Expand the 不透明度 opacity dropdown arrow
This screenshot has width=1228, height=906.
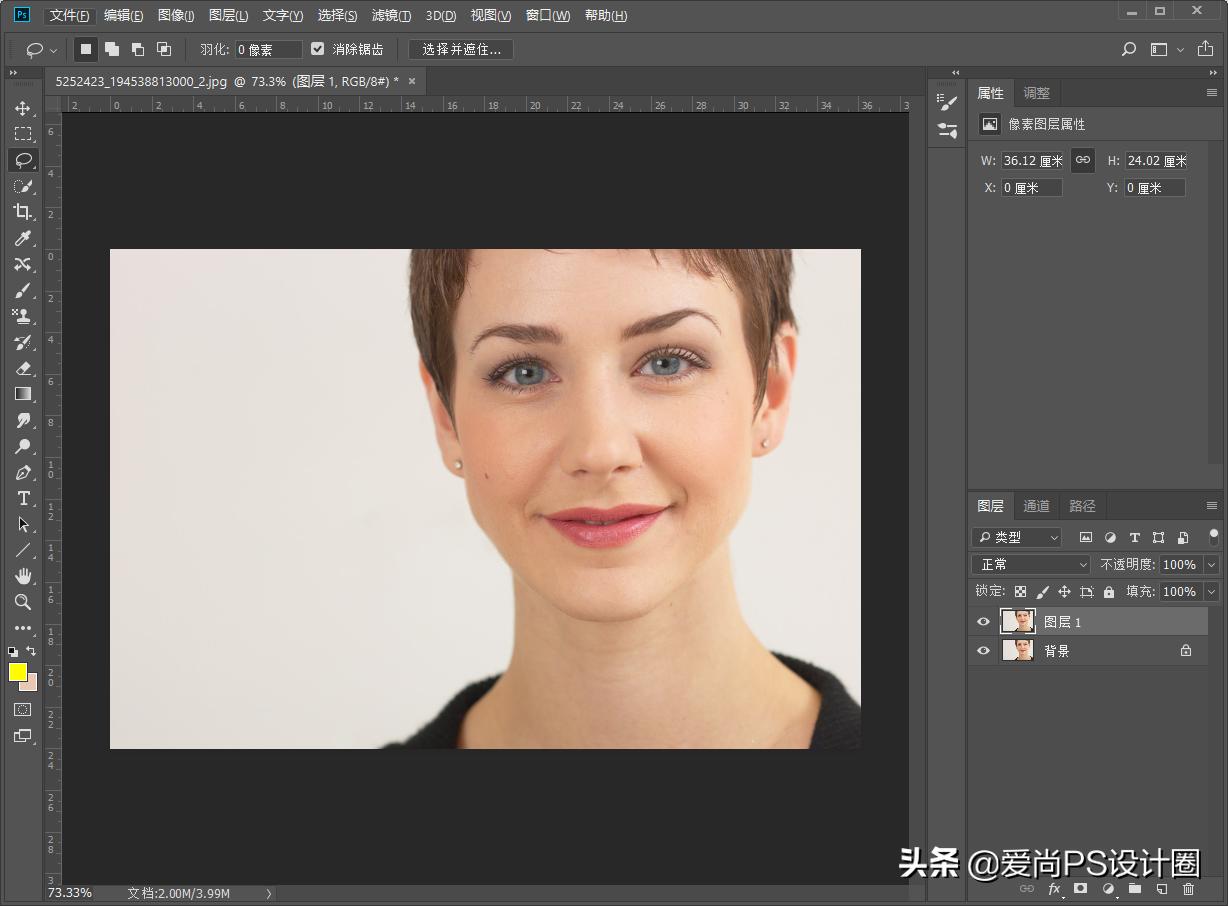pos(1211,565)
